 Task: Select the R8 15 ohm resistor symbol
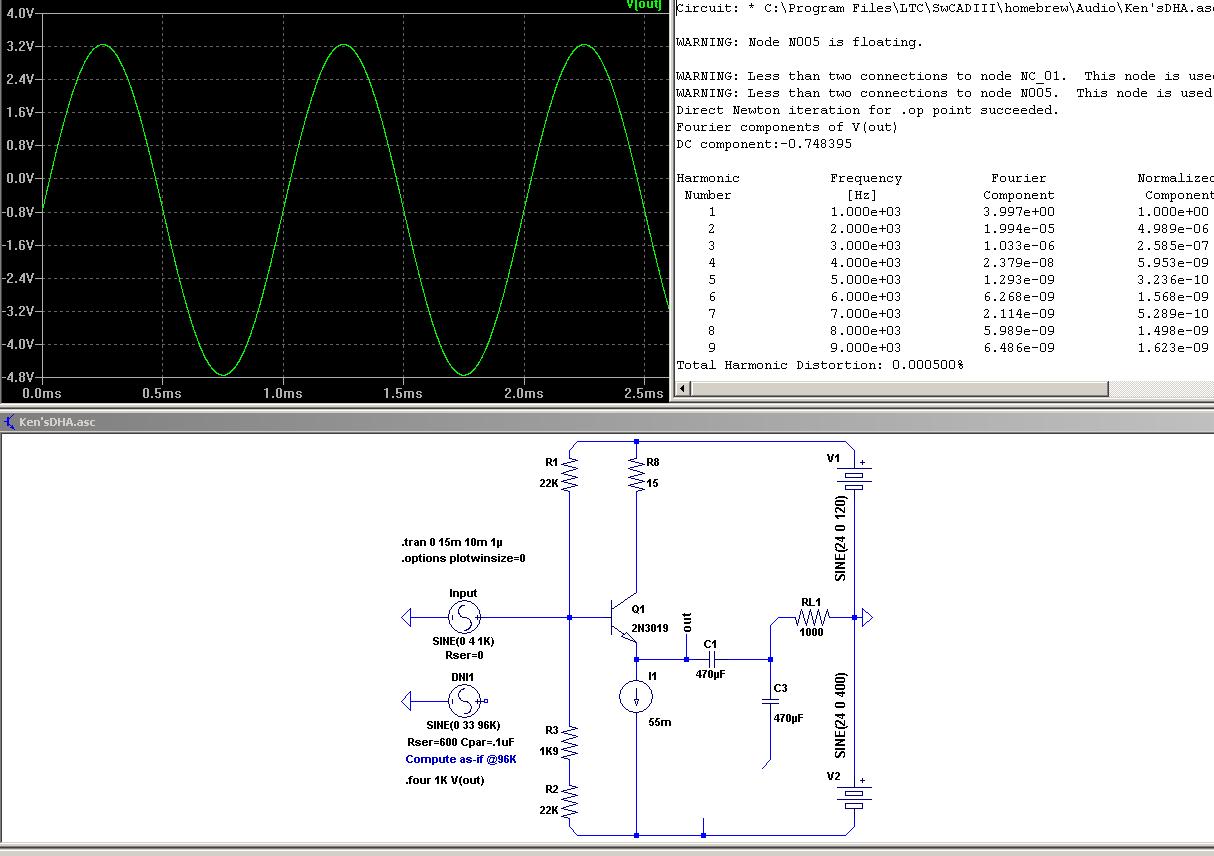click(636, 475)
